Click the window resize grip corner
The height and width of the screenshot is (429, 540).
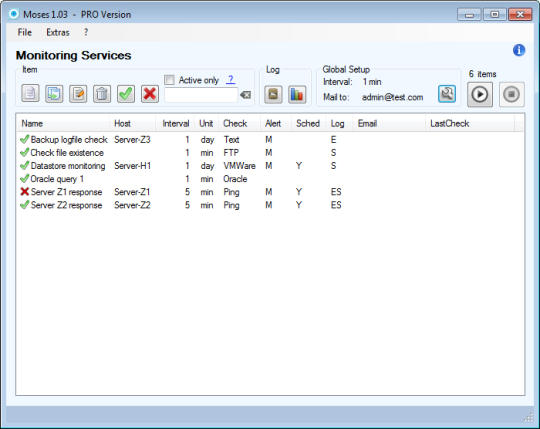[x=529, y=418]
